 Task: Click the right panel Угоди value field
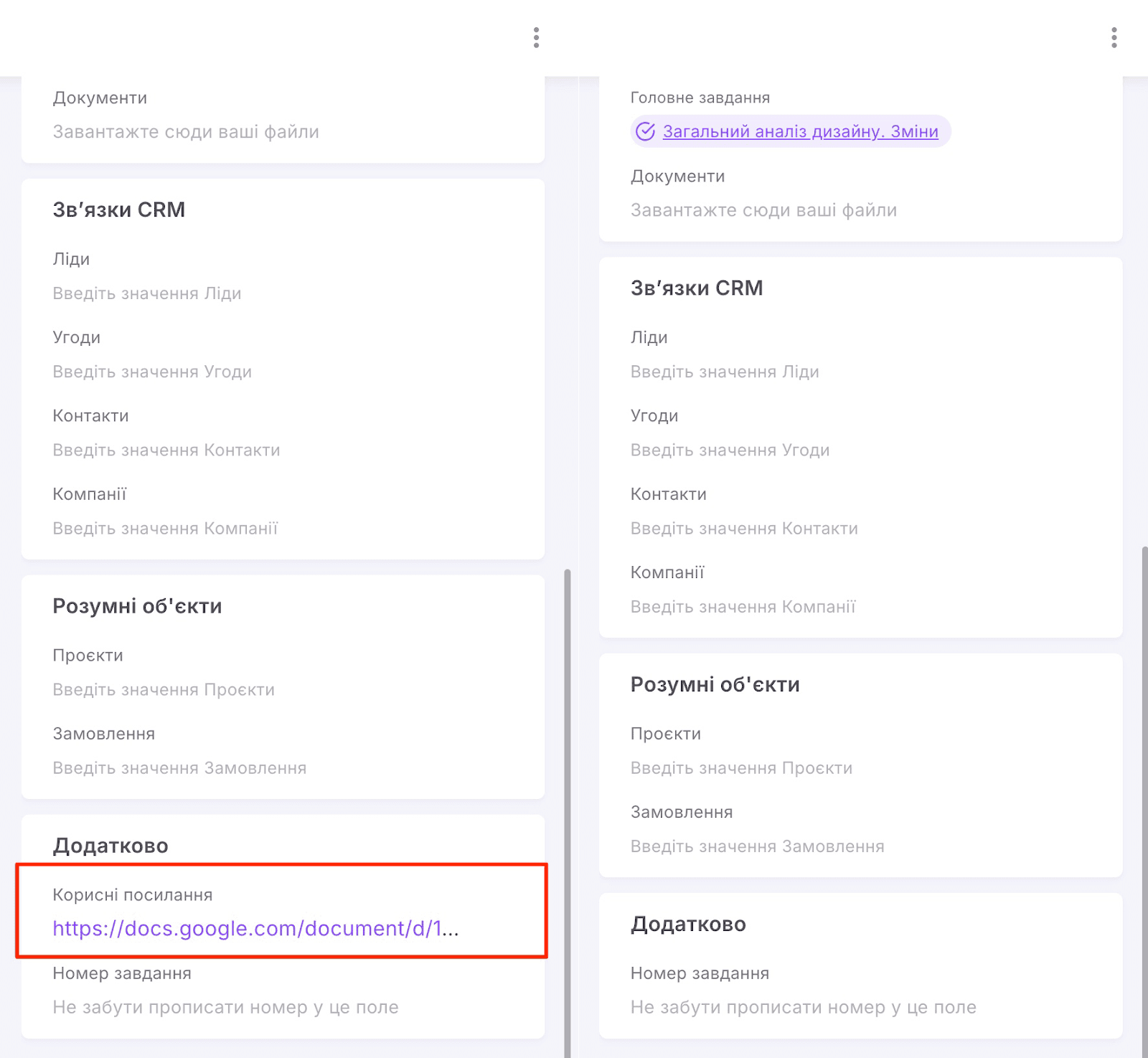click(730, 450)
